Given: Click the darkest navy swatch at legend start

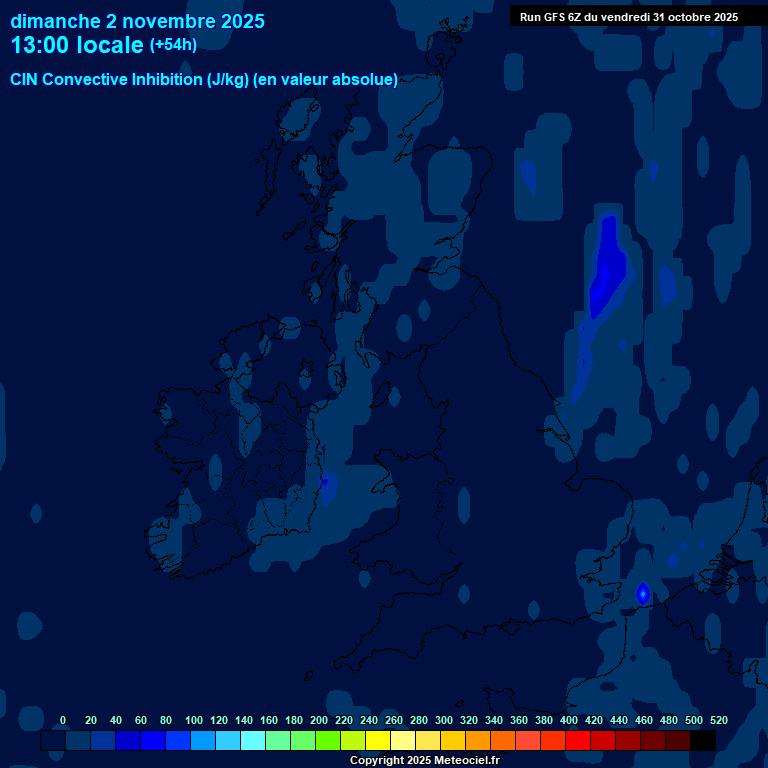Looking at the screenshot, I should [x=53, y=741].
